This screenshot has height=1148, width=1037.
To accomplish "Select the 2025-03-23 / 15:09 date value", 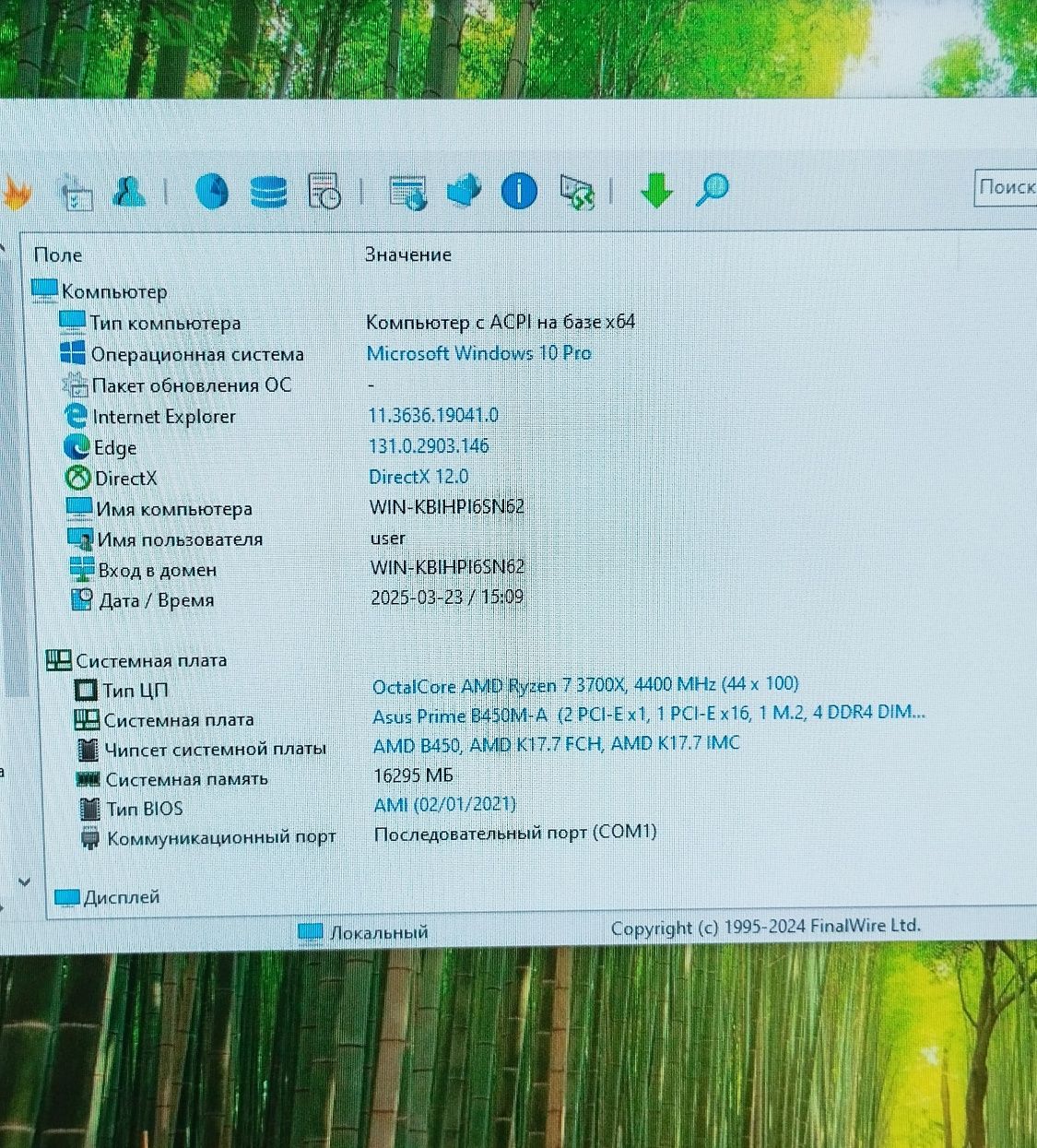I will (x=447, y=597).
